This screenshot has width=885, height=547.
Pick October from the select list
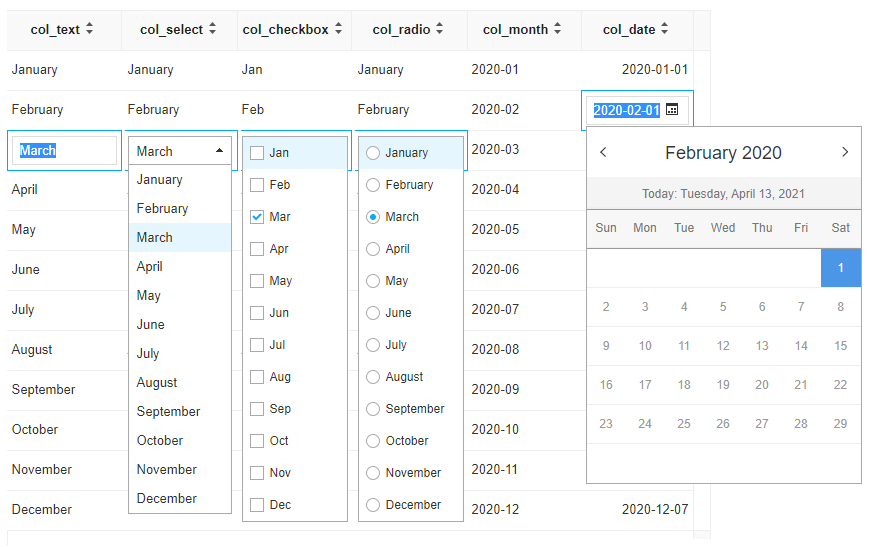tap(160, 440)
